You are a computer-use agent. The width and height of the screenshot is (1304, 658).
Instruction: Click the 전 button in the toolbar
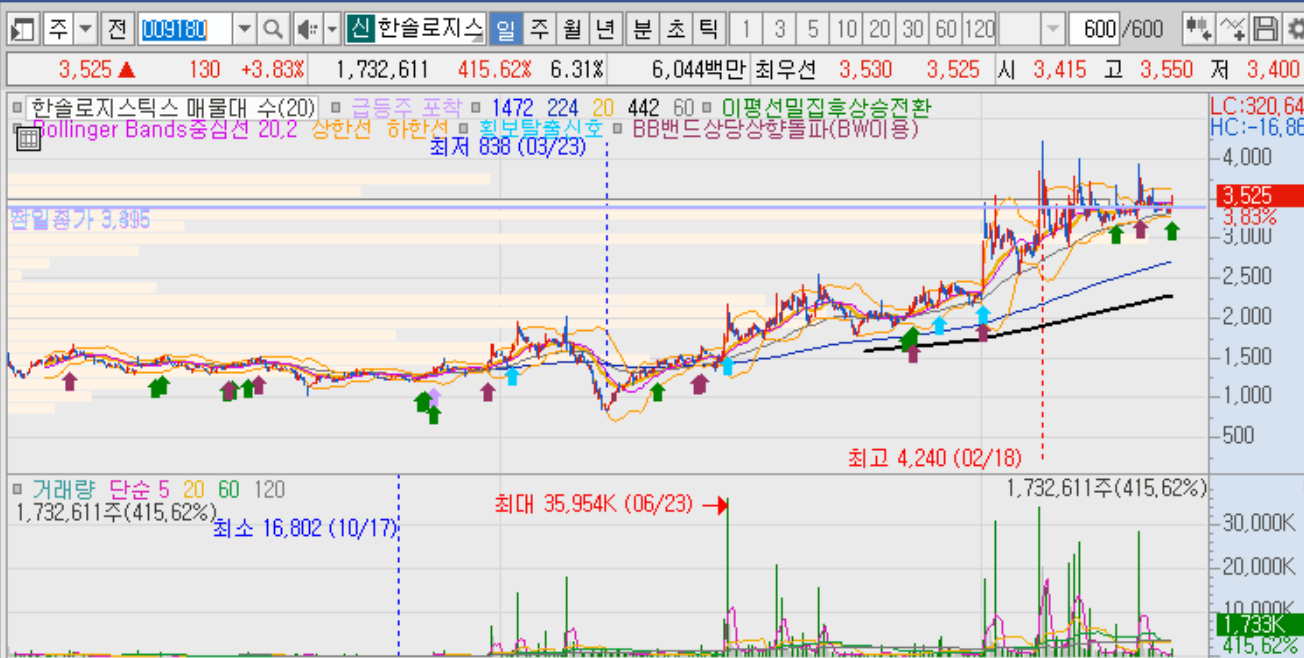click(x=117, y=30)
